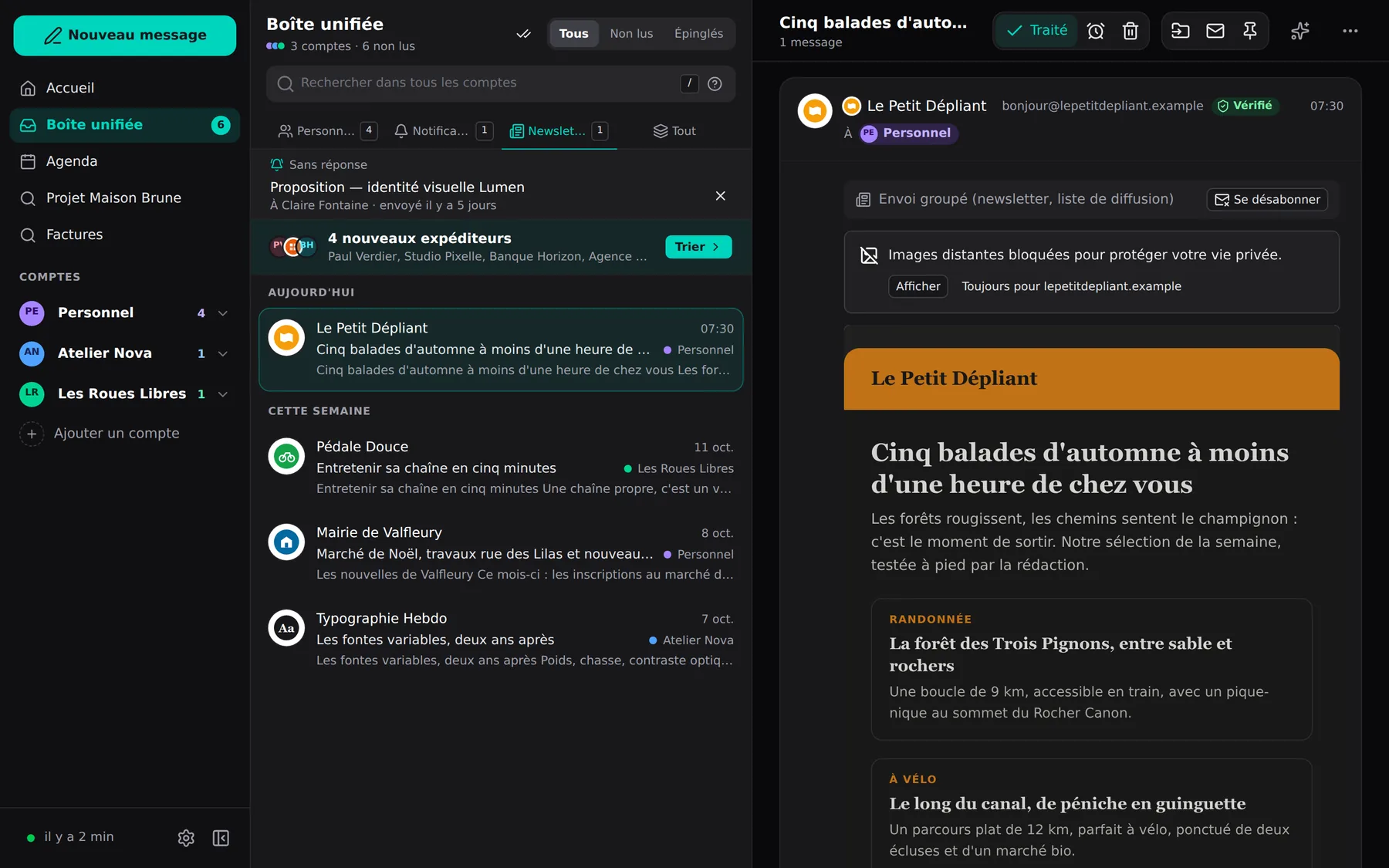Open the more options ellipsis menu

[1350, 31]
